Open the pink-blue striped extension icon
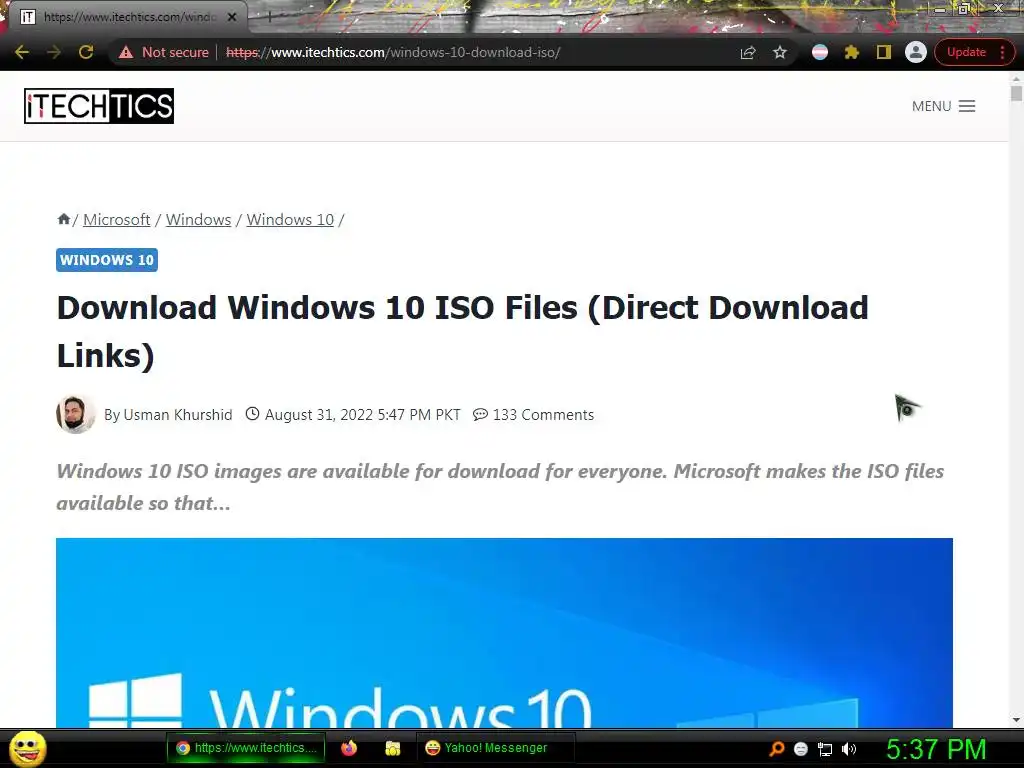This screenshot has height=768, width=1024. coord(820,52)
